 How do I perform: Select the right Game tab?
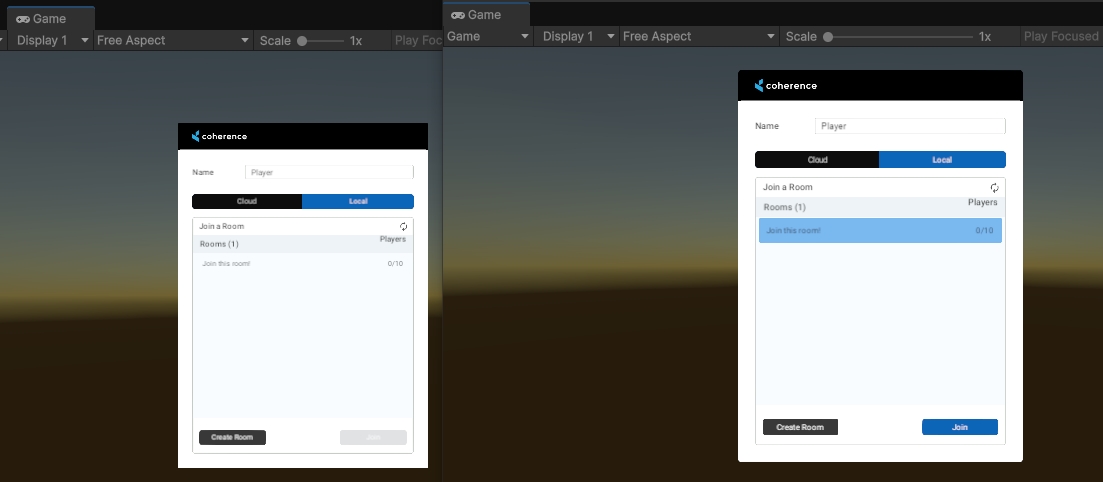pyautogui.click(x=476, y=15)
